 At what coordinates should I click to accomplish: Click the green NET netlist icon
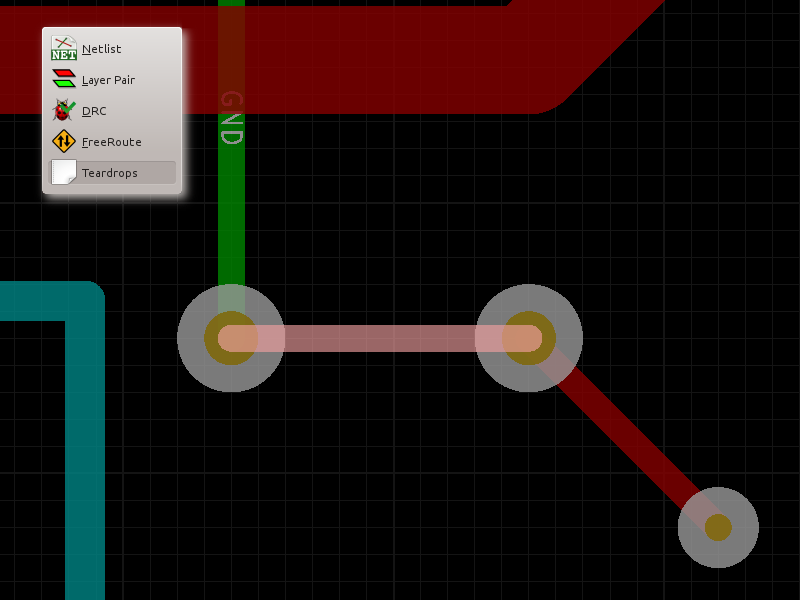[x=64, y=48]
